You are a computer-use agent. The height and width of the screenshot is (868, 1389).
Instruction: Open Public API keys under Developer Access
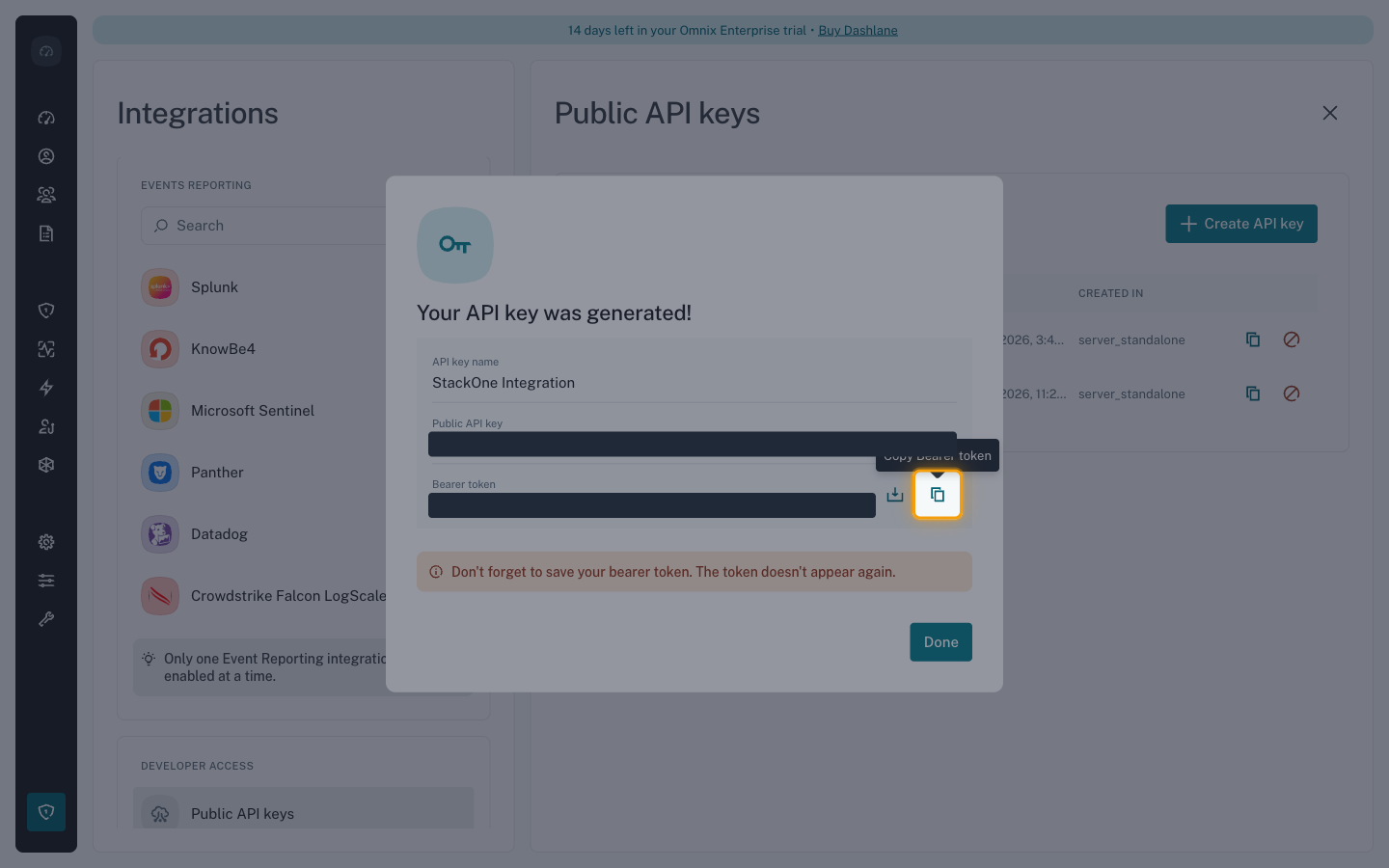click(x=303, y=808)
